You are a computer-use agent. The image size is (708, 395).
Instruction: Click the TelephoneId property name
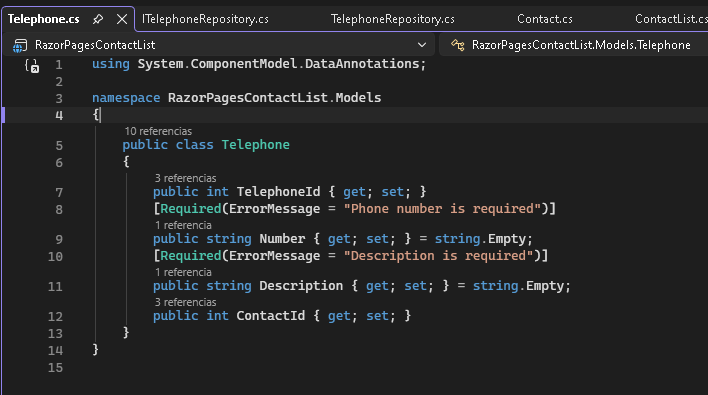[x=278, y=191]
